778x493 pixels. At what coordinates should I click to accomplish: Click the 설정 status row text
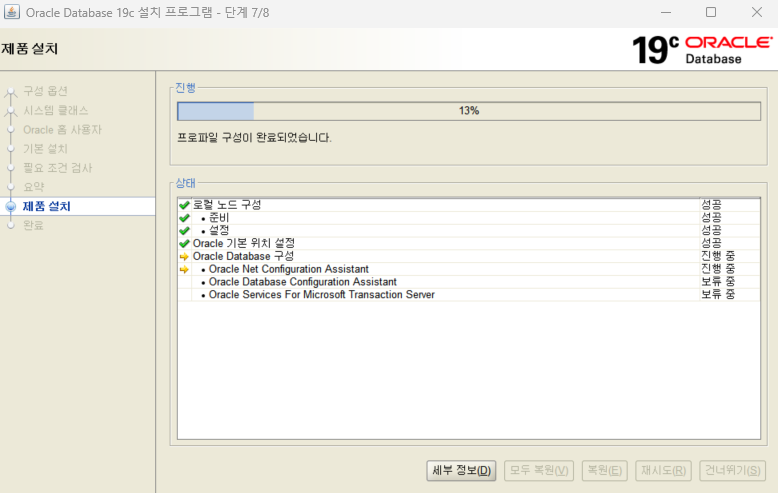tap(219, 231)
